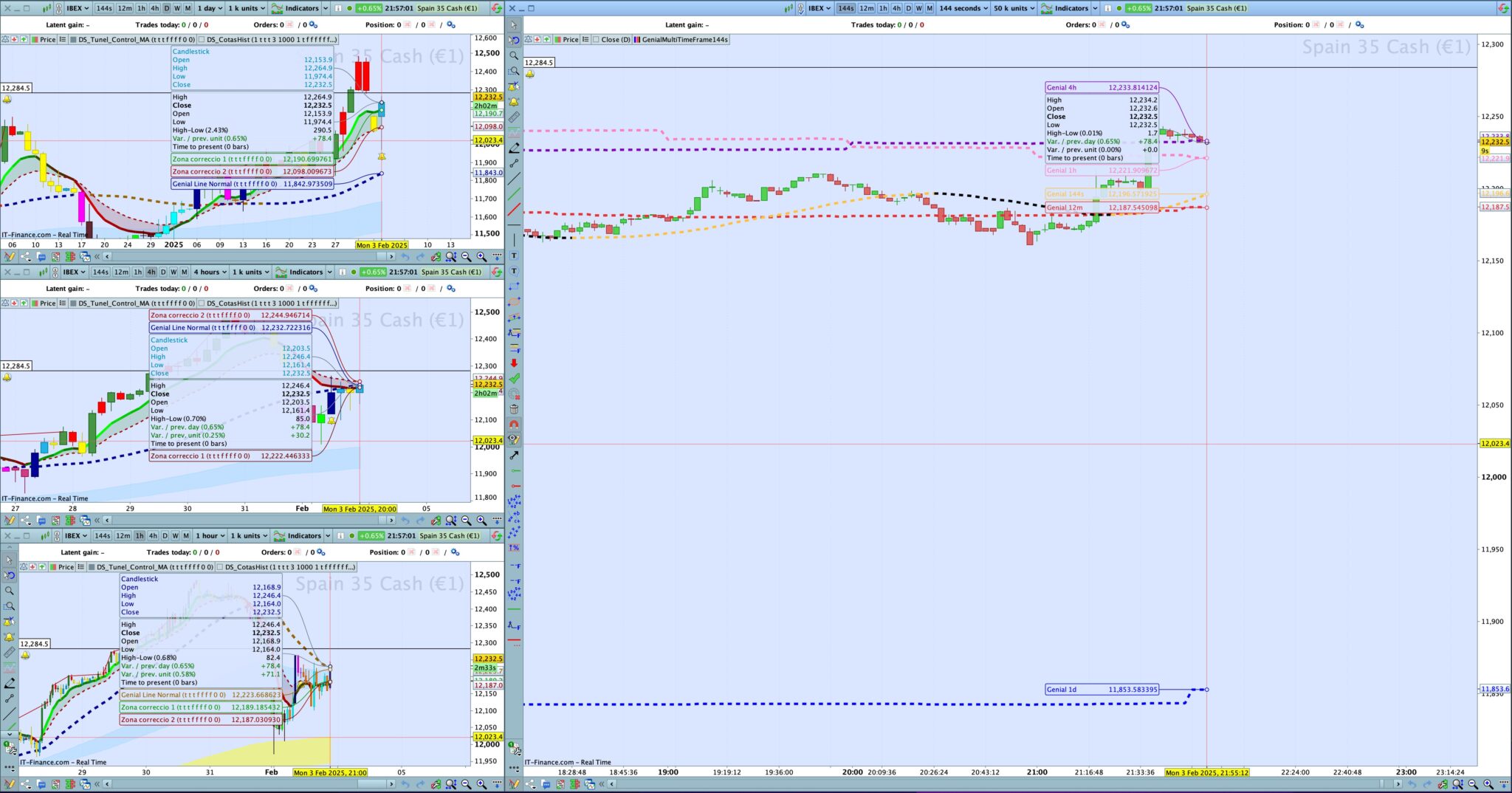The height and width of the screenshot is (793, 1512).
Task: Open the '1 hour' interval dropdown
Action: [x=210, y=535]
